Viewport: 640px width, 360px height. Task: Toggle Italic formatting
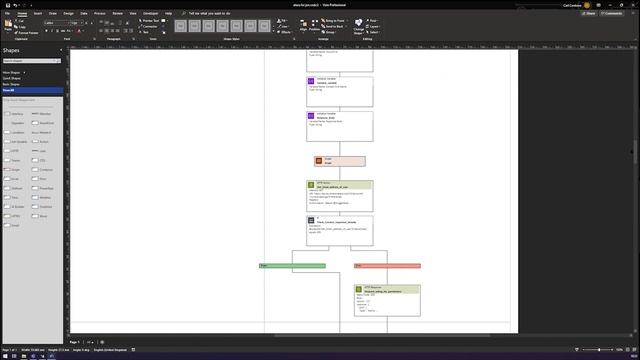tap(51, 31)
